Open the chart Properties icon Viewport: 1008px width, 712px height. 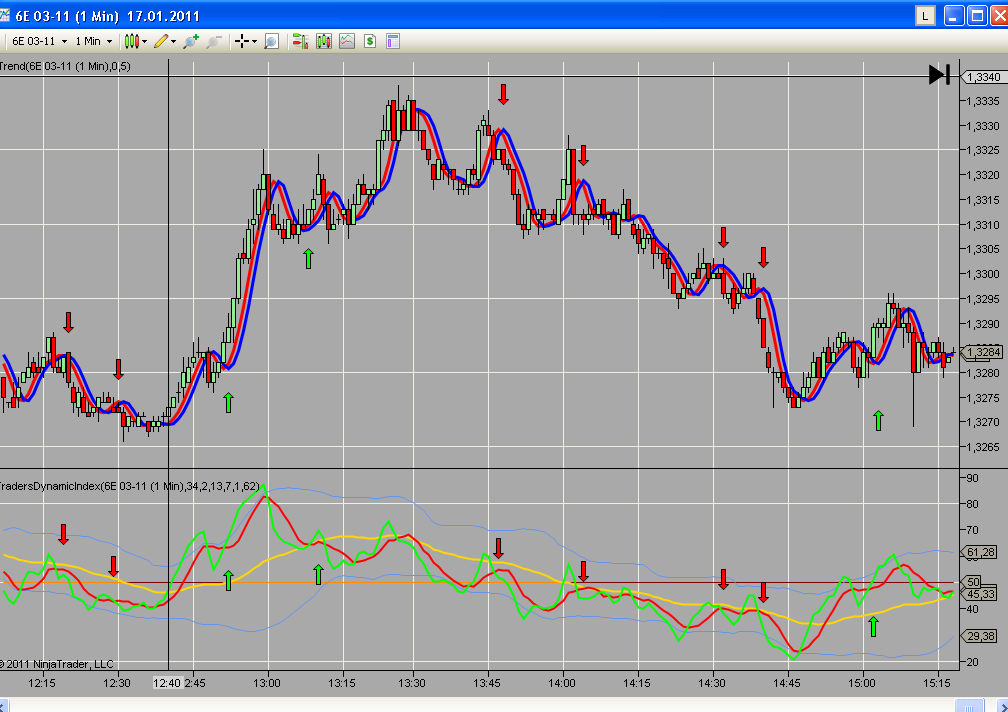point(393,42)
